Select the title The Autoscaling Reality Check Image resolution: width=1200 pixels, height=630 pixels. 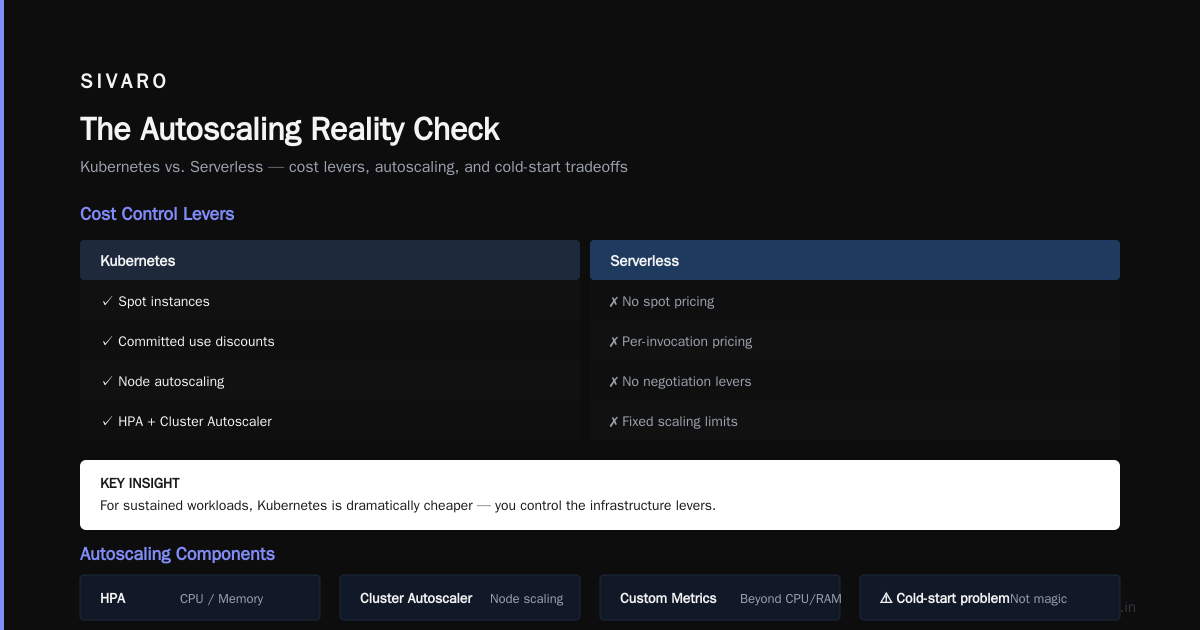[290, 129]
